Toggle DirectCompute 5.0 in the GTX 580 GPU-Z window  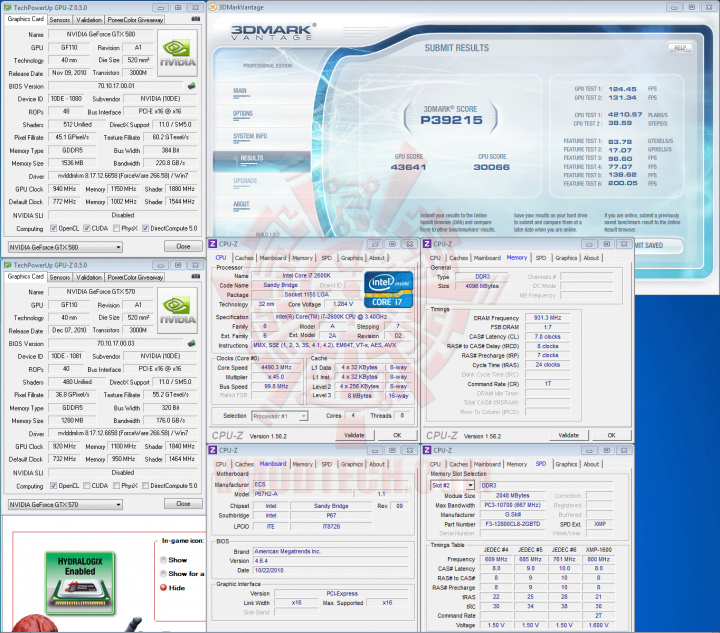pos(146,228)
